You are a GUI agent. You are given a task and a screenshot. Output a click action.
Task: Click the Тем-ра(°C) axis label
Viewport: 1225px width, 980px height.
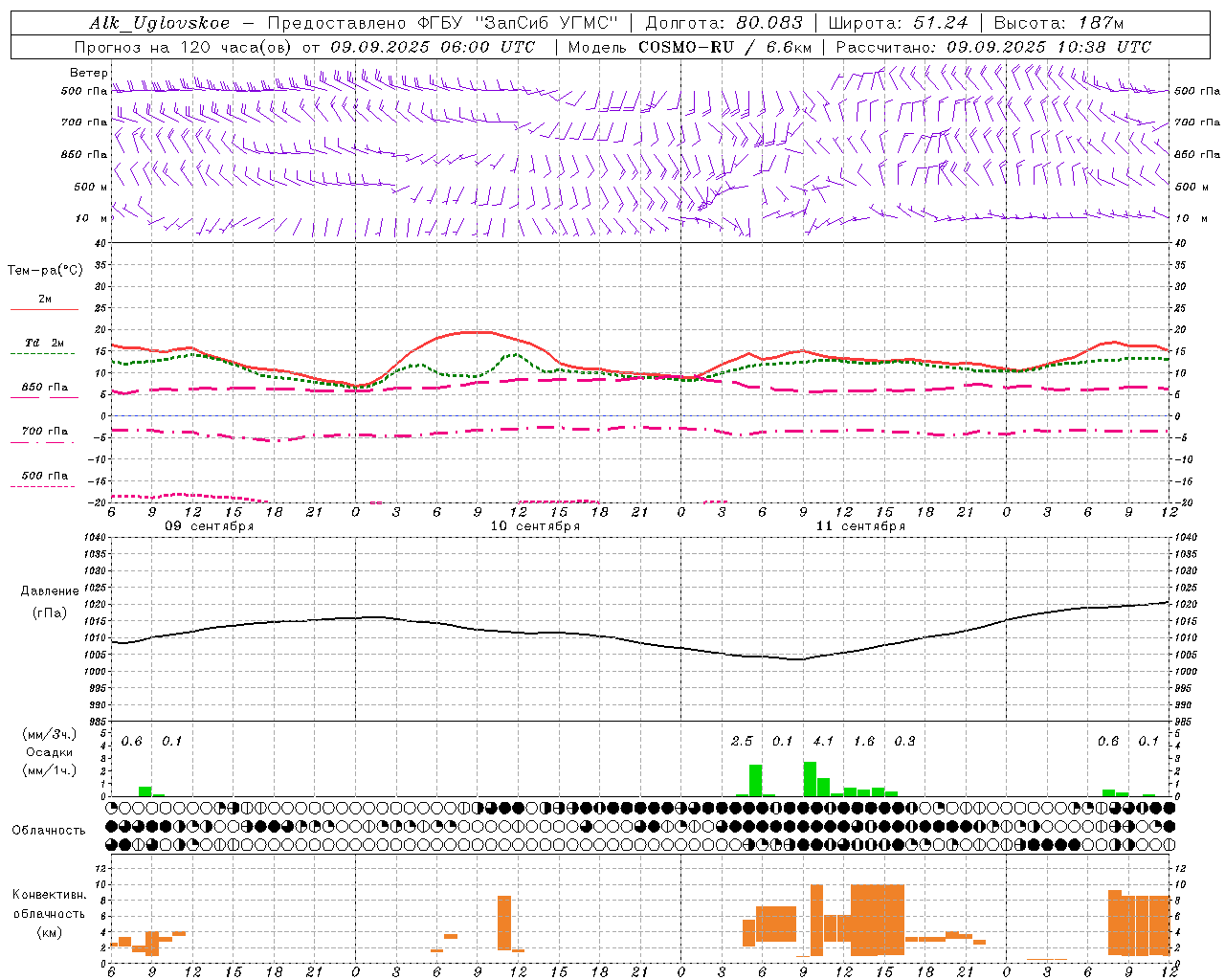tap(45, 271)
